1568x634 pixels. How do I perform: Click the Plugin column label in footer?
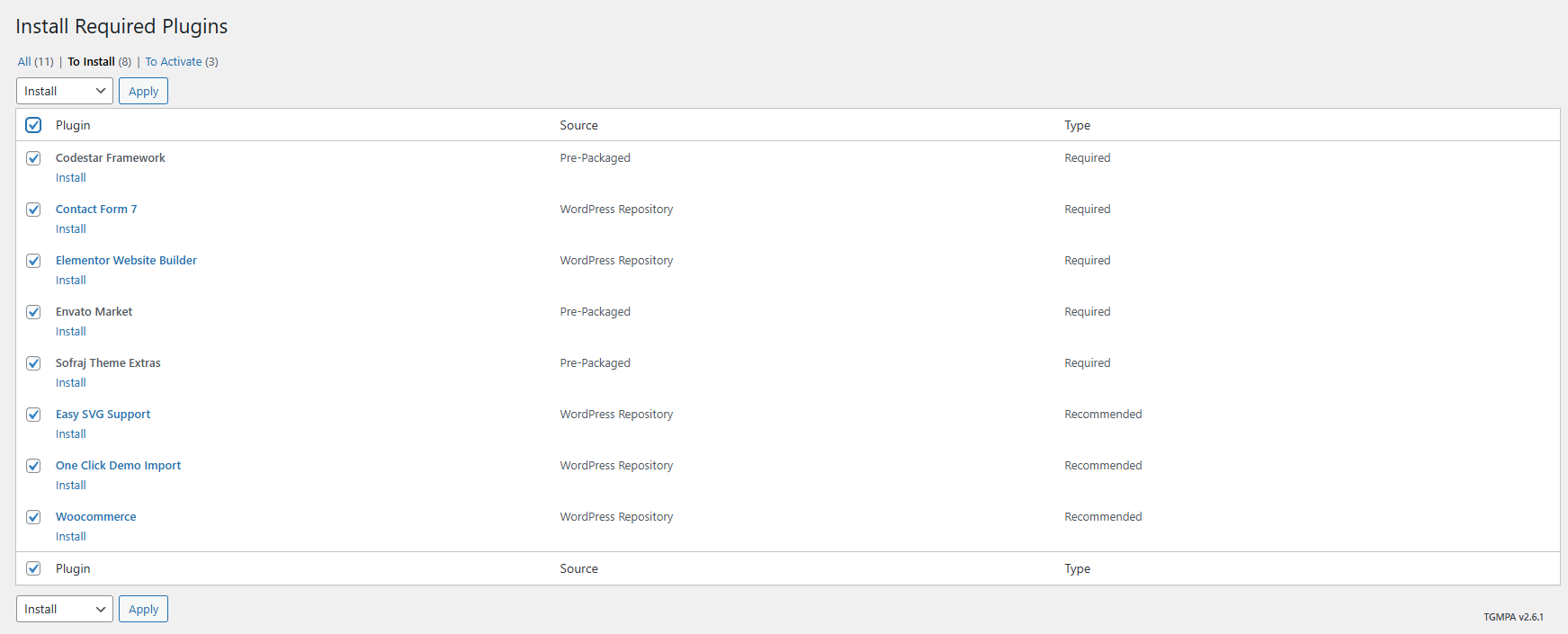(73, 568)
